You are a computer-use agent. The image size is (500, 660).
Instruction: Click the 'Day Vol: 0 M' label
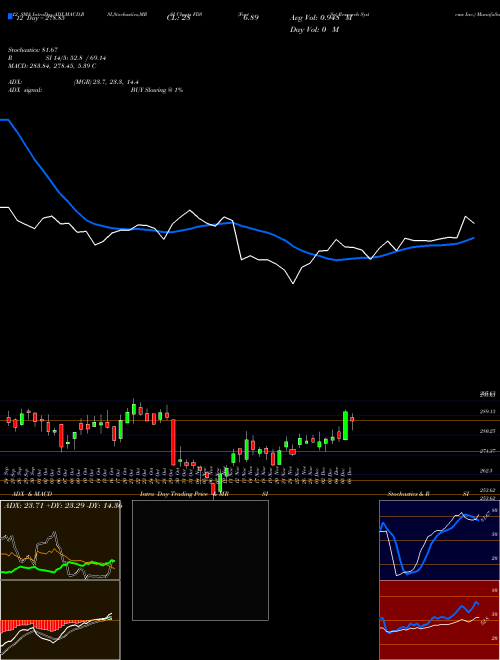314,29
